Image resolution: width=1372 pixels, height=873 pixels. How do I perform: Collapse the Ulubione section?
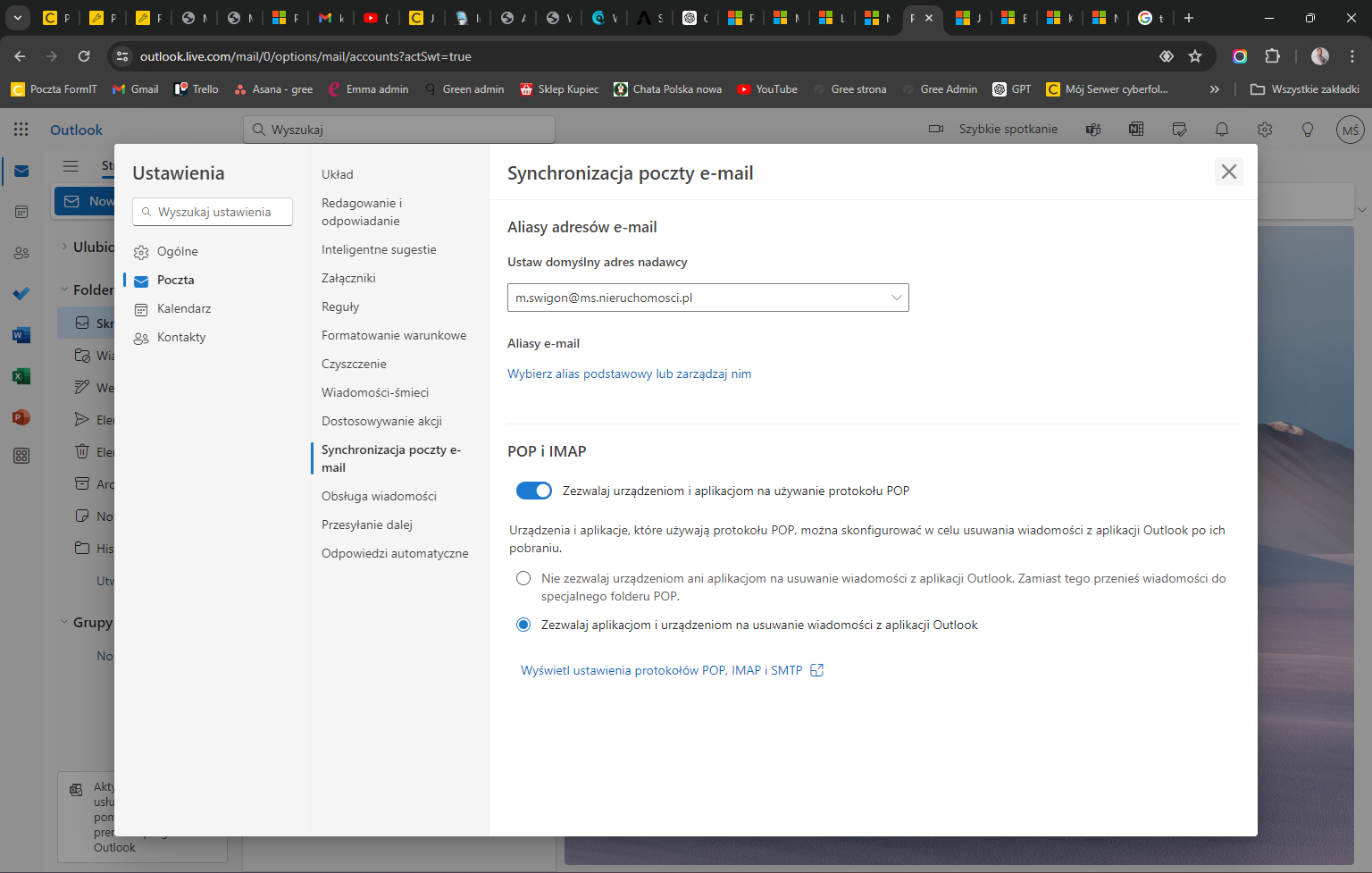(63, 247)
